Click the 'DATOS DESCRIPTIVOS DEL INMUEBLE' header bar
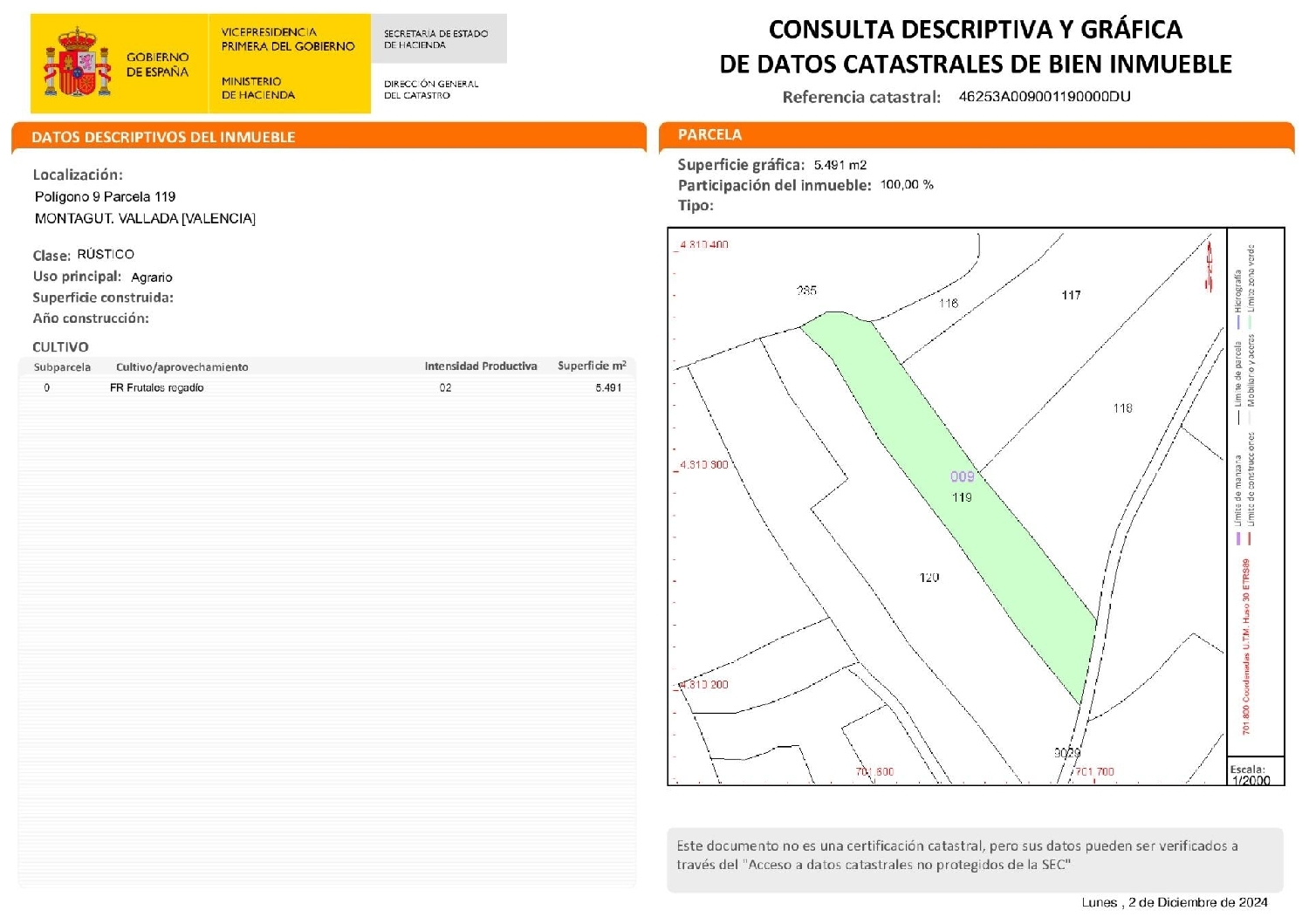Viewport: 1309px width, 924px height. tap(329, 137)
